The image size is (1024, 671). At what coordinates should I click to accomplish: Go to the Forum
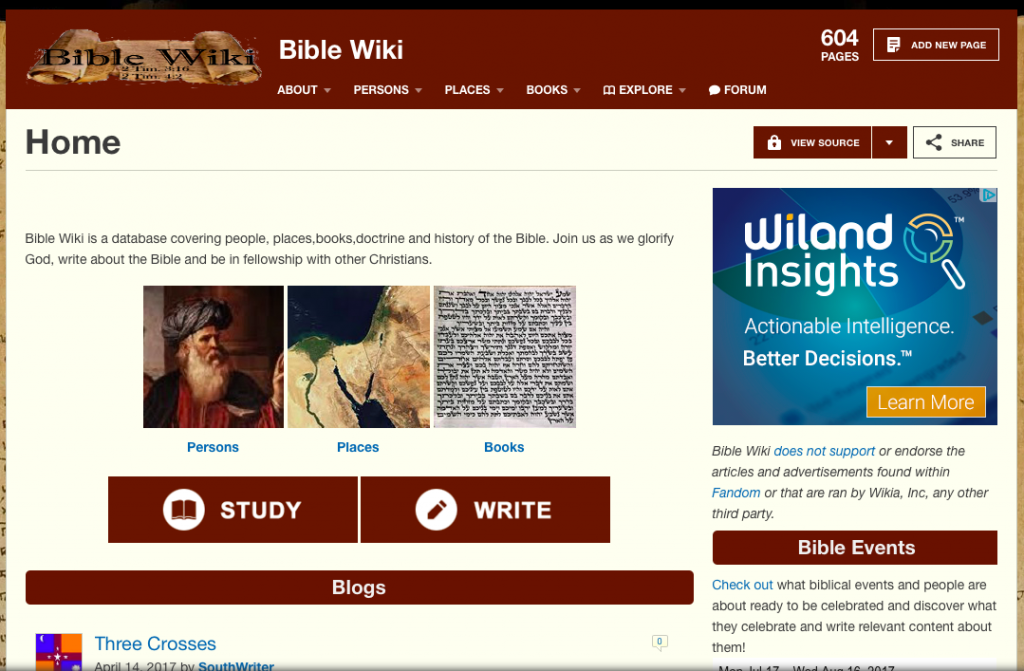tap(737, 90)
